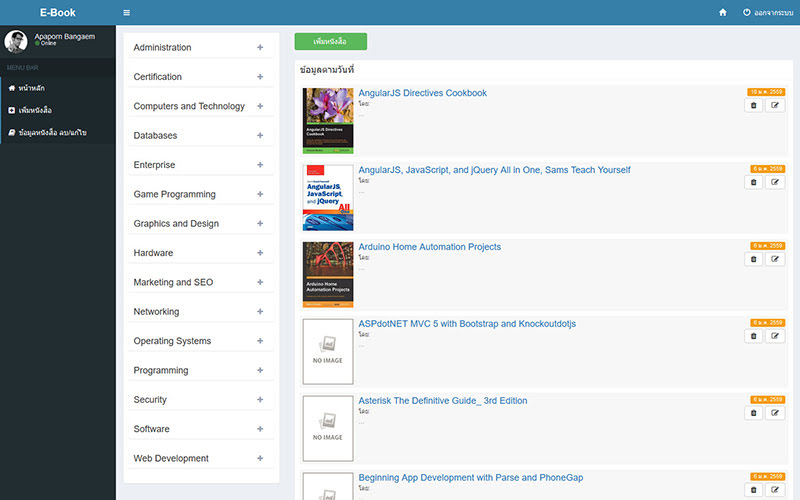Click the Sams Teach Yourself cover thumbnail

[x=328, y=197]
